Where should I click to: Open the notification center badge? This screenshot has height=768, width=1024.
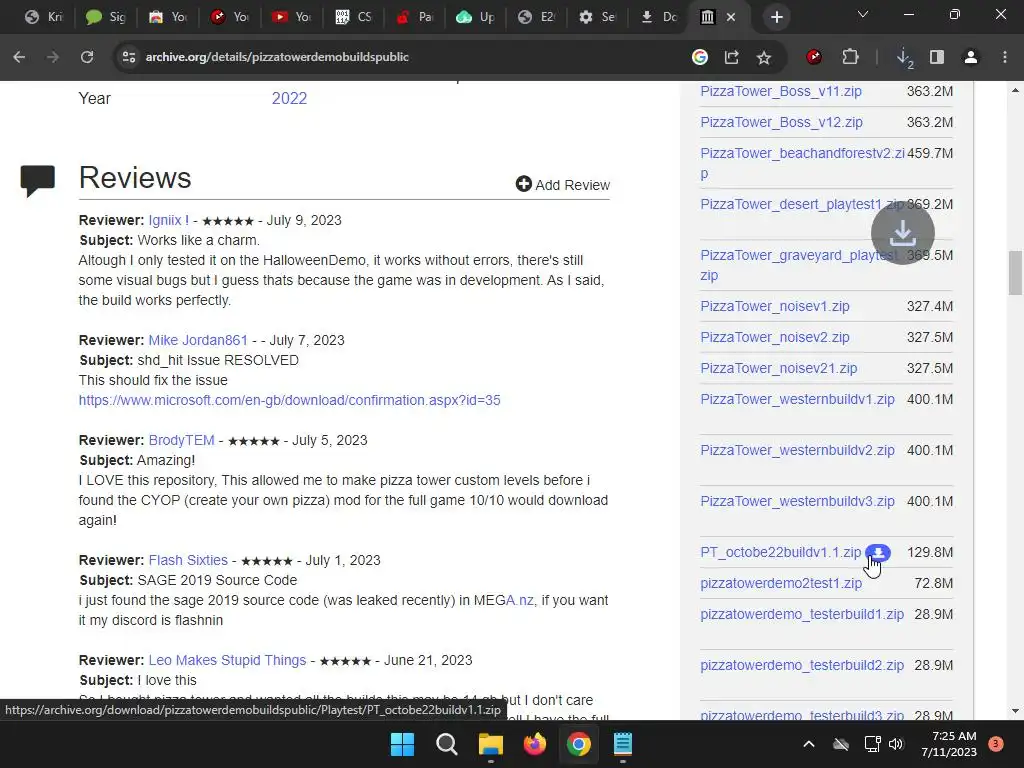996,744
